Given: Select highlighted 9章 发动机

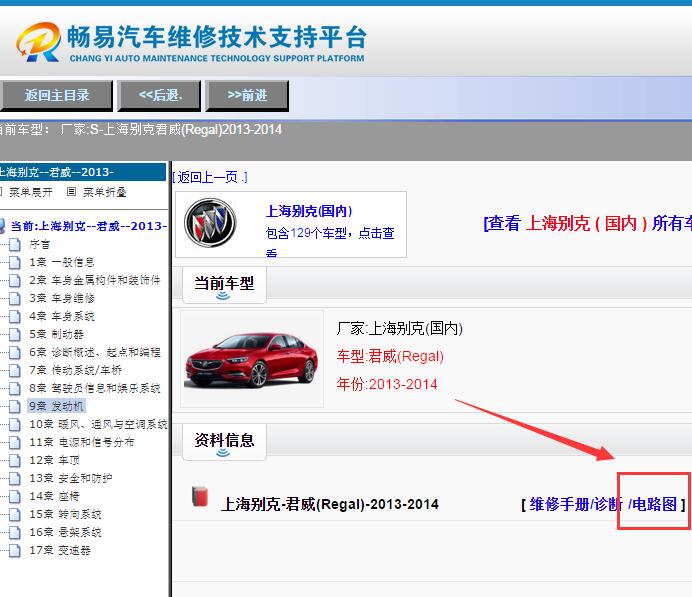Looking at the screenshot, I should (x=56, y=406).
